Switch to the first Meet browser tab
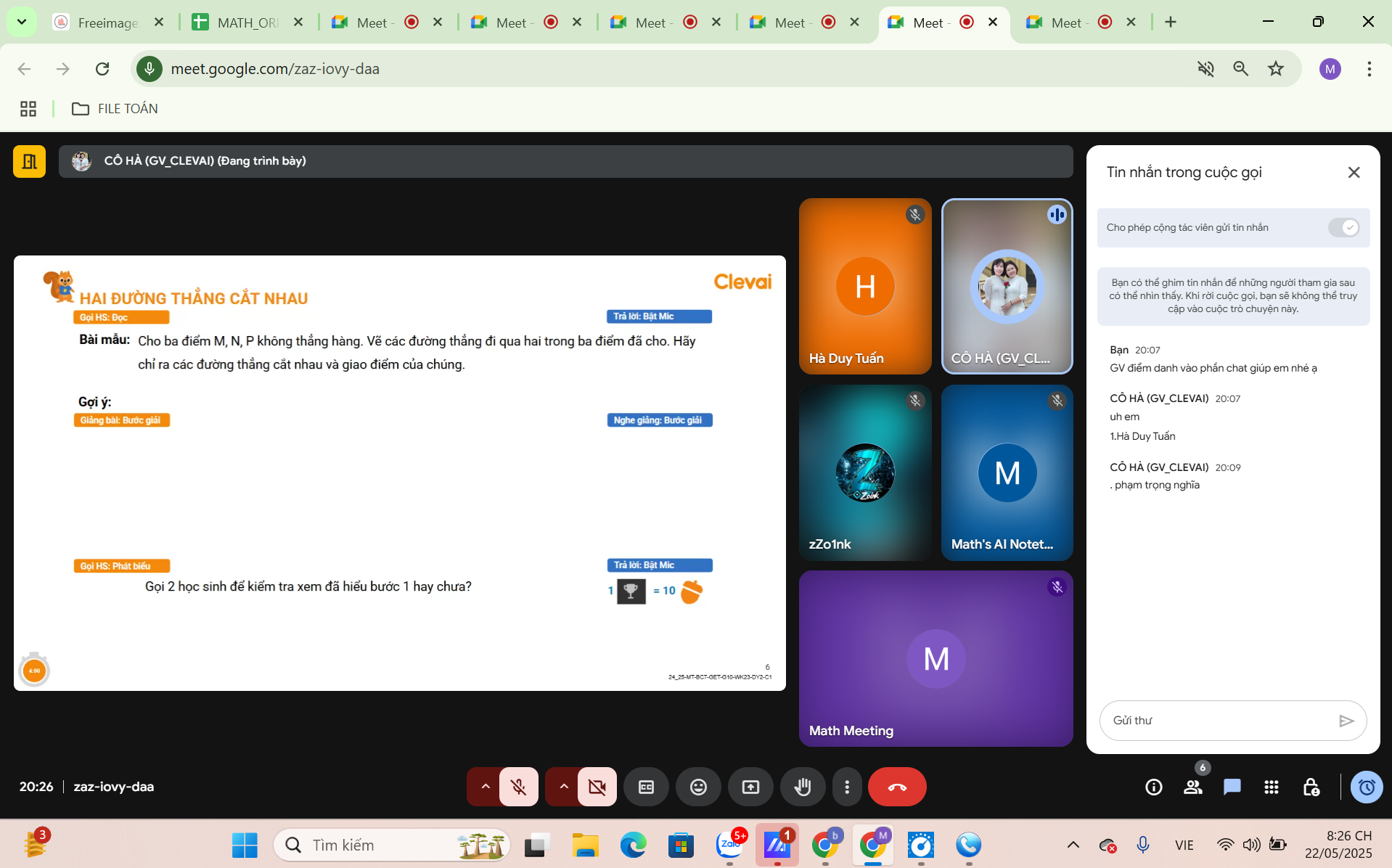Viewport: 1392px width, 868px height. [386, 22]
